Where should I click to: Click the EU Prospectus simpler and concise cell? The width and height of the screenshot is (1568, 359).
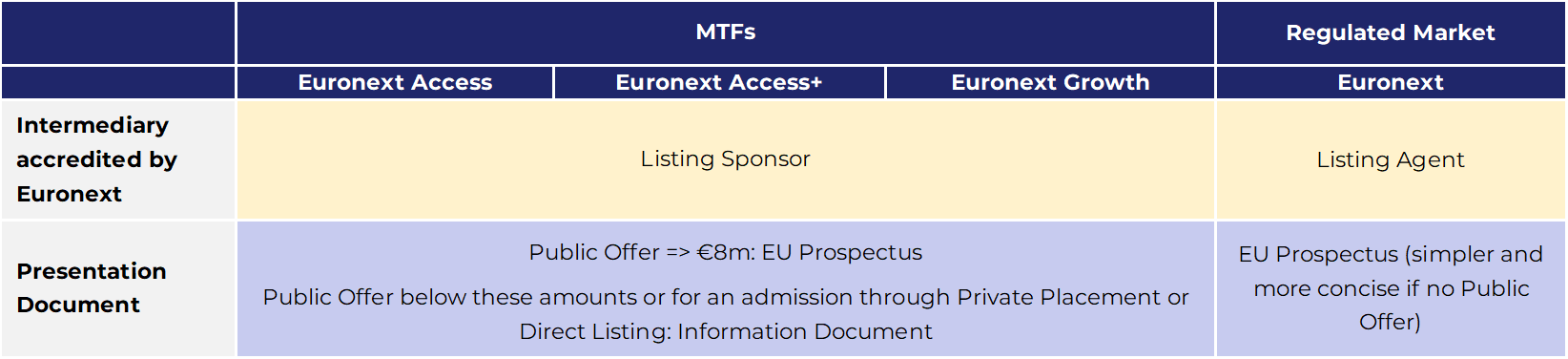[x=1391, y=288]
